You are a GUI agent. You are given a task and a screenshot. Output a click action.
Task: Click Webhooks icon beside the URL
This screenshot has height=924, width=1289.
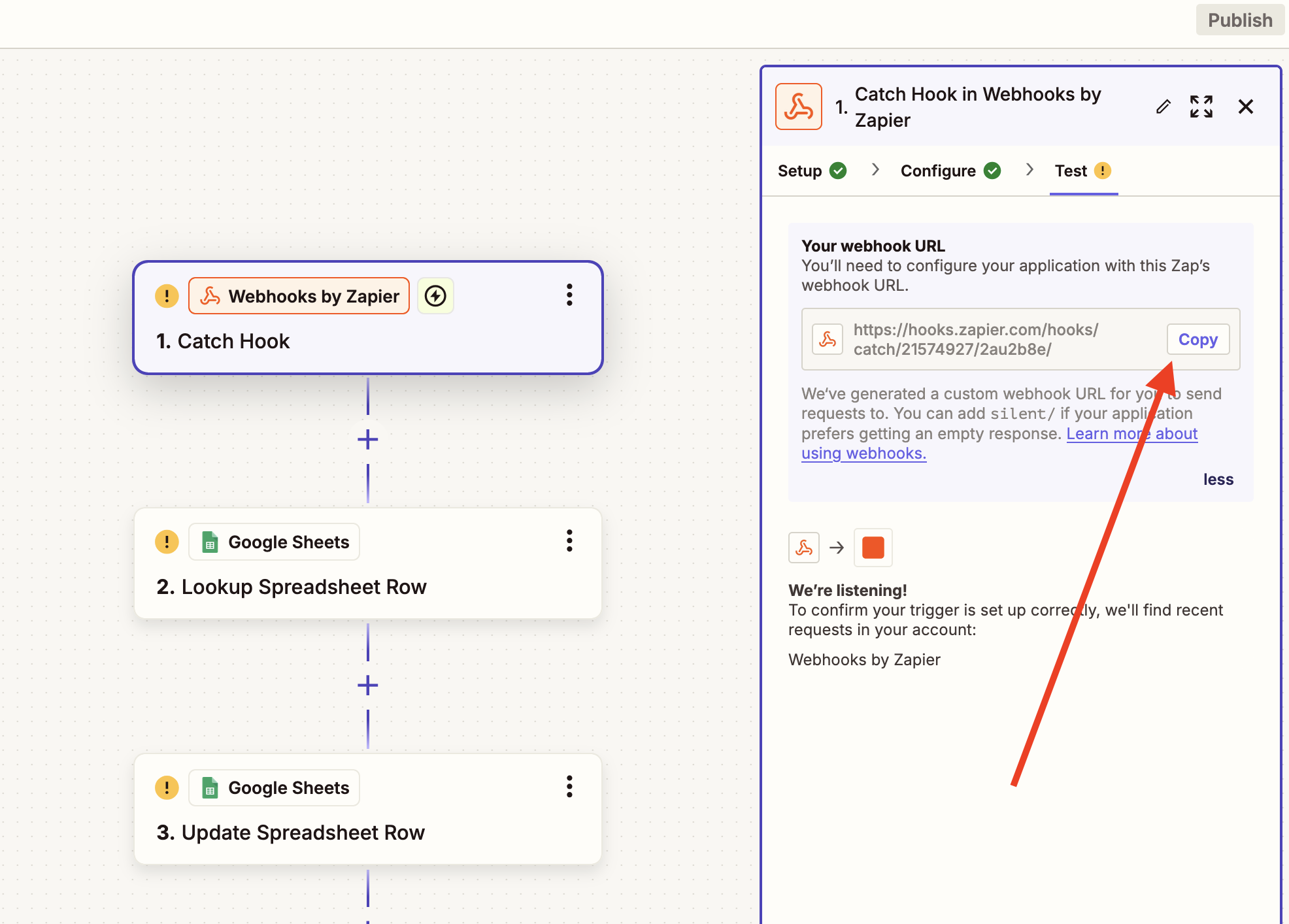coord(828,339)
